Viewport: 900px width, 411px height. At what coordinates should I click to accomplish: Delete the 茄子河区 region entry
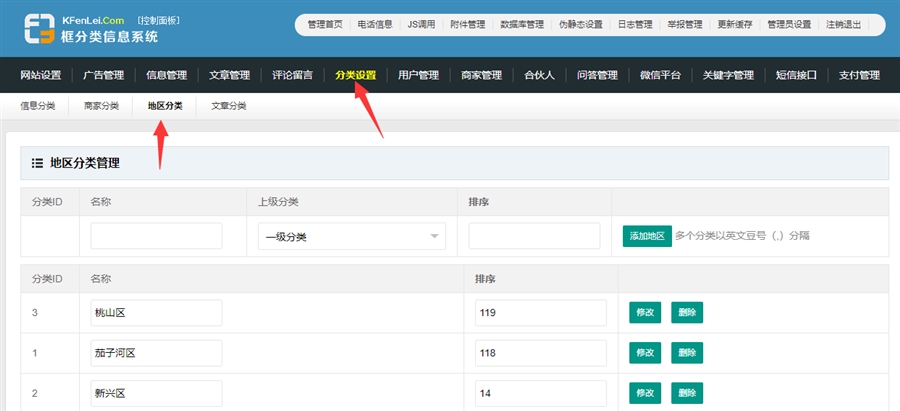tap(686, 353)
